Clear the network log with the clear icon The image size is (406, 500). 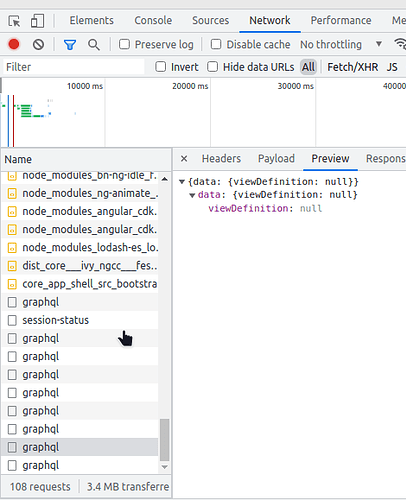coord(38,44)
